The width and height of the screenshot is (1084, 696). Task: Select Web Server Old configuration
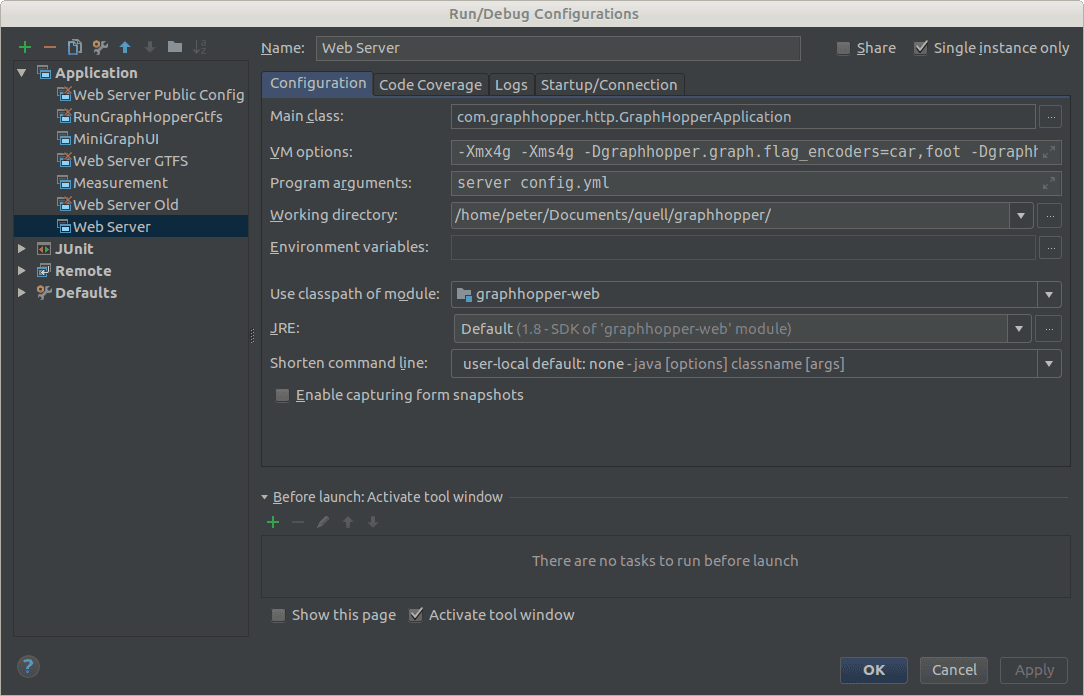(x=118, y=205)
